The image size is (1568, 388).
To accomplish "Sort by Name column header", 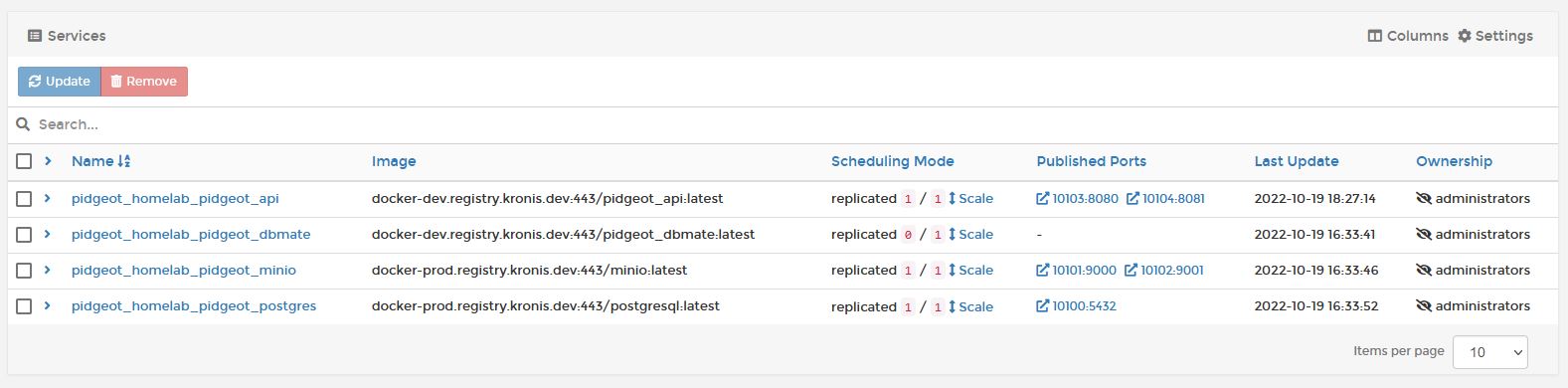I will pyautogui.click(x=100, y=161).
